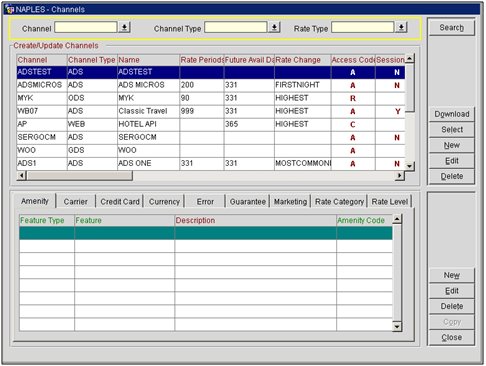Select the ADSTEST channel row
The image size is (486, 366).
[211, 72]
